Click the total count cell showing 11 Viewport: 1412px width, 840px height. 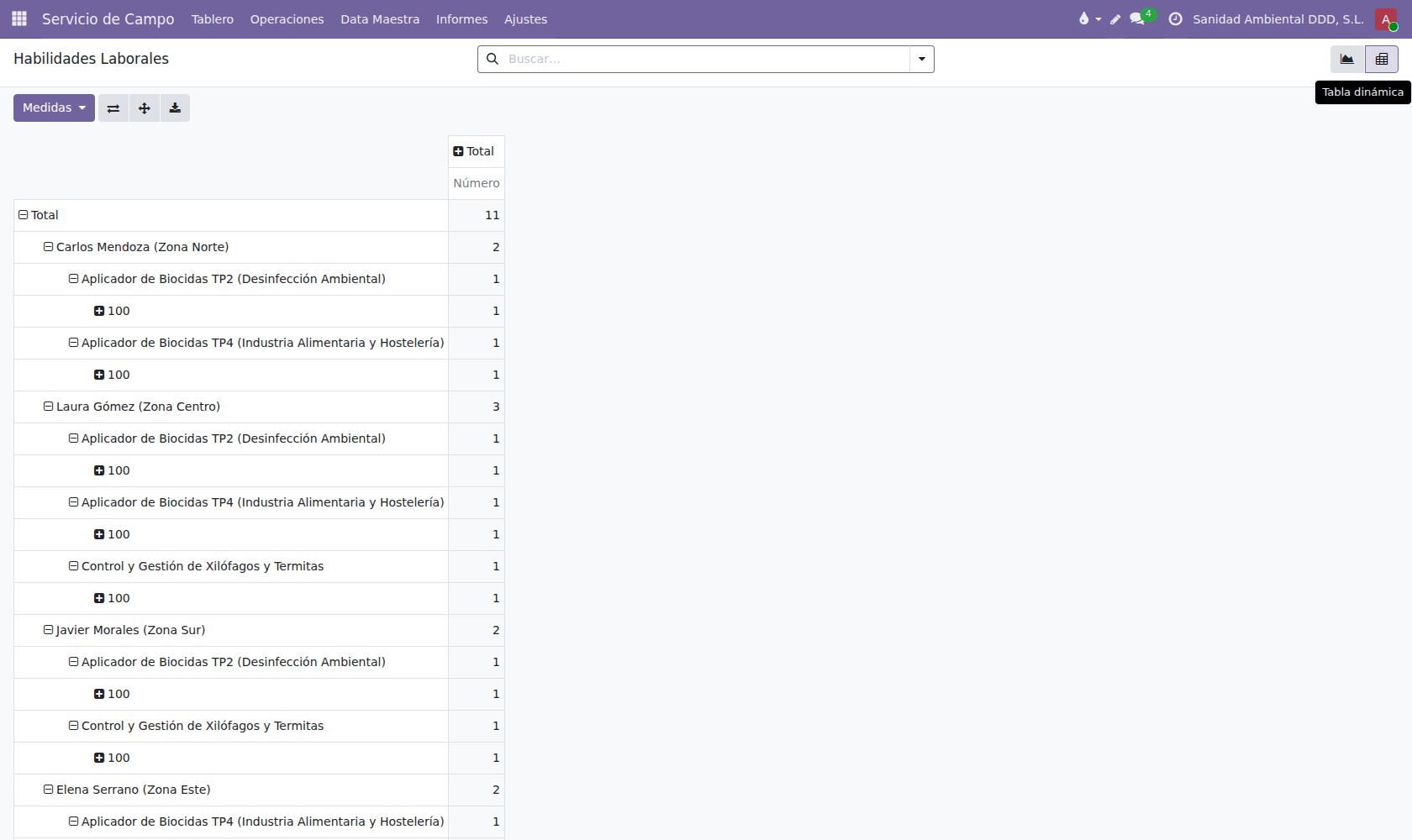(x=477, y=215)
